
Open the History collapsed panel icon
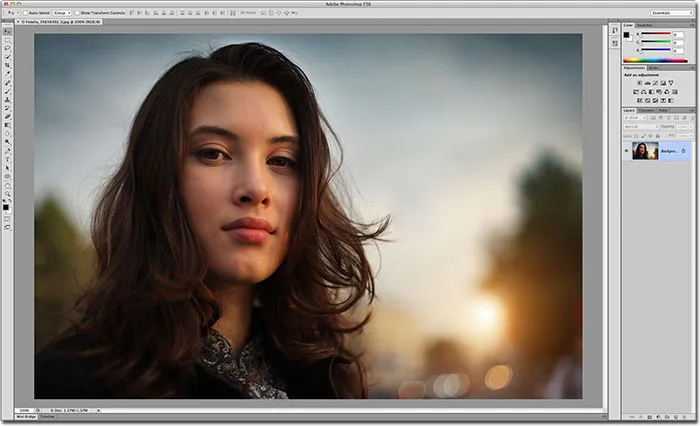coord(615,30)
